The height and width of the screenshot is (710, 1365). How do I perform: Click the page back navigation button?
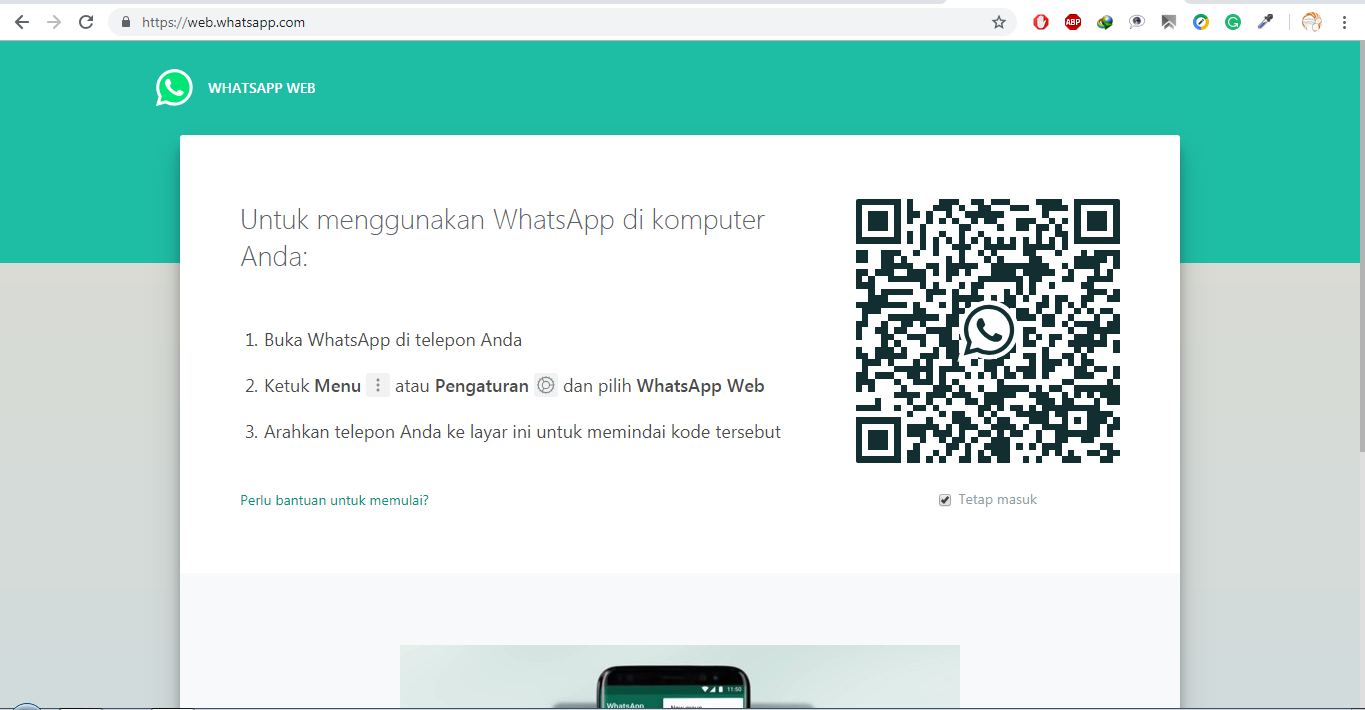21,21
